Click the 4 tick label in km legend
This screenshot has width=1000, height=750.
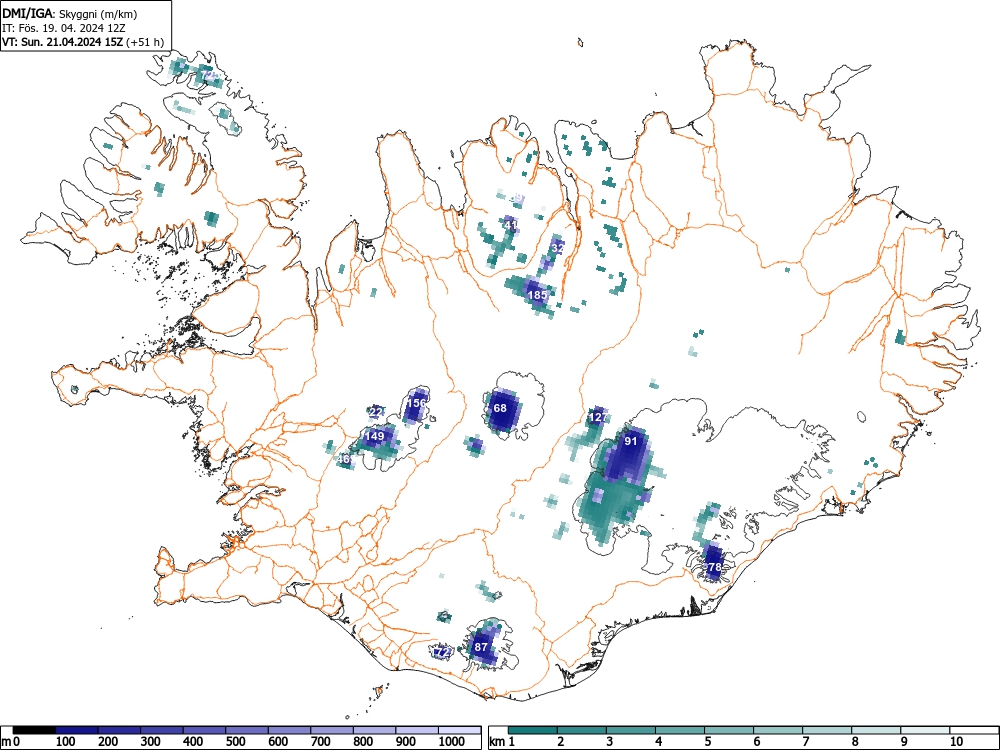click(x=658, y=742)
